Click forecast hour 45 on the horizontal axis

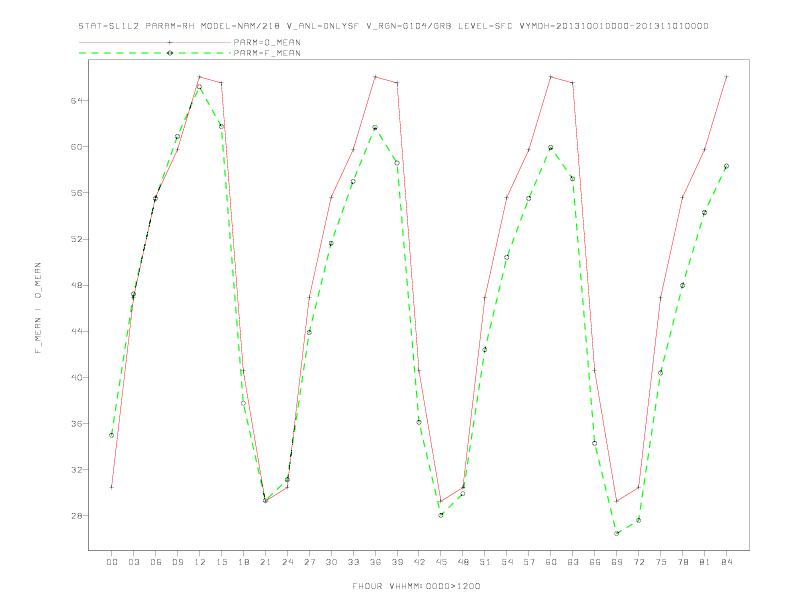pos(441,562)
